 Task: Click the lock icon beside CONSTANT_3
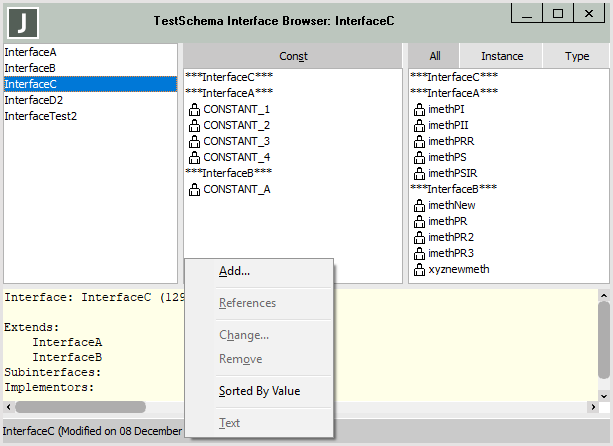[x=194, y=141]
